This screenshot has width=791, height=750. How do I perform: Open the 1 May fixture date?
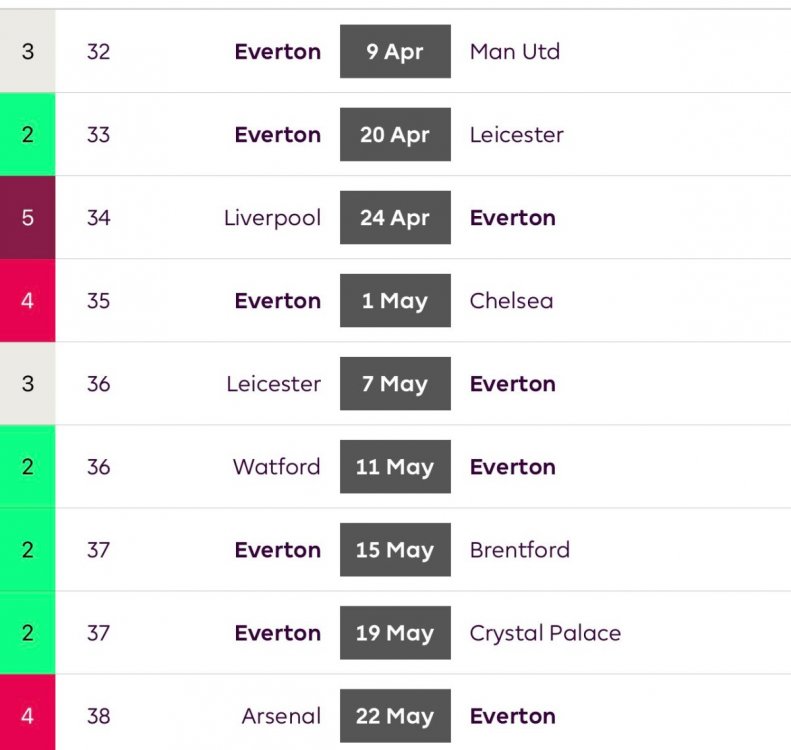(395, 301)
